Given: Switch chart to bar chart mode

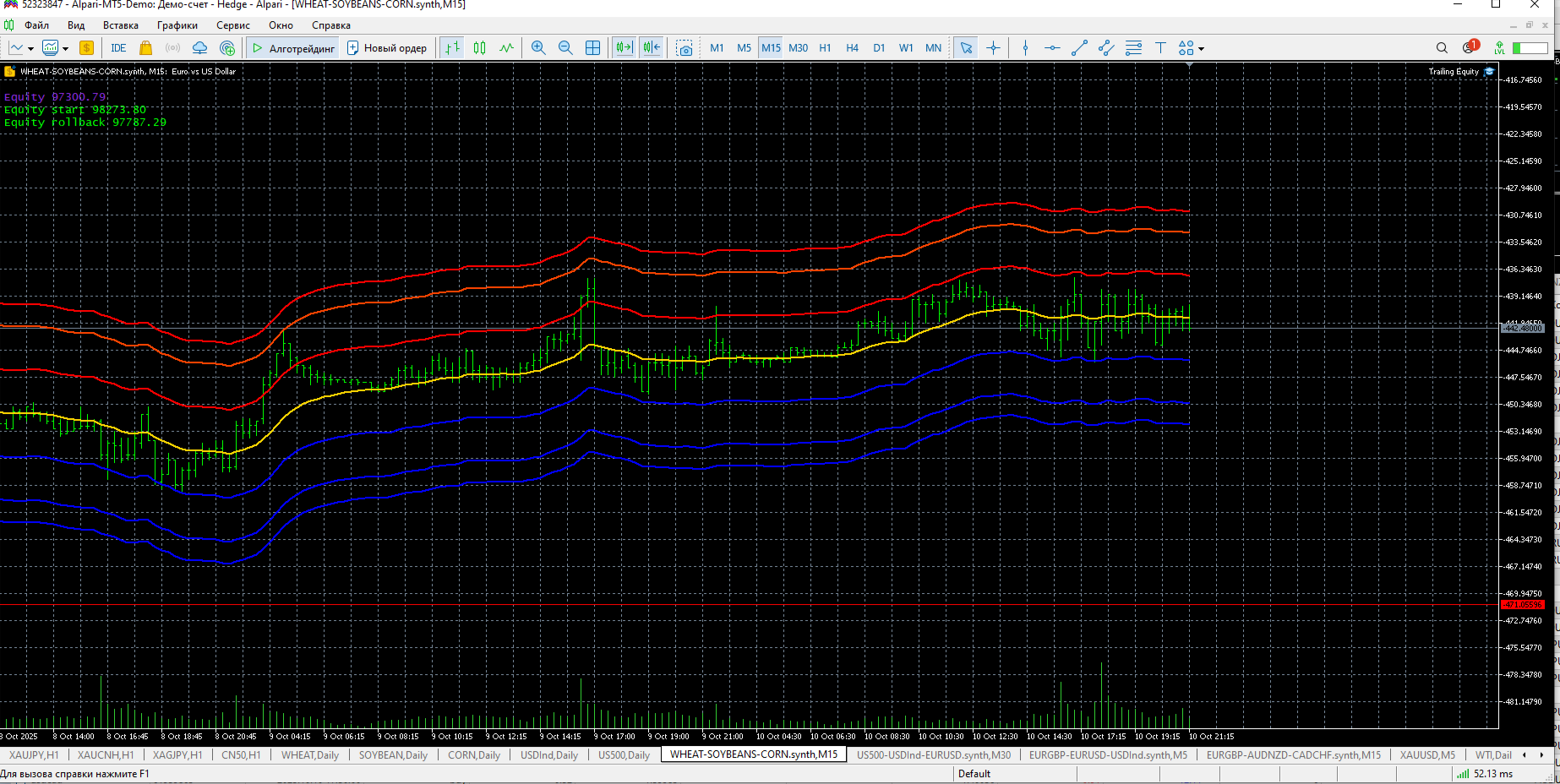Looking at the screenshot, I should [x=453, y=48].
